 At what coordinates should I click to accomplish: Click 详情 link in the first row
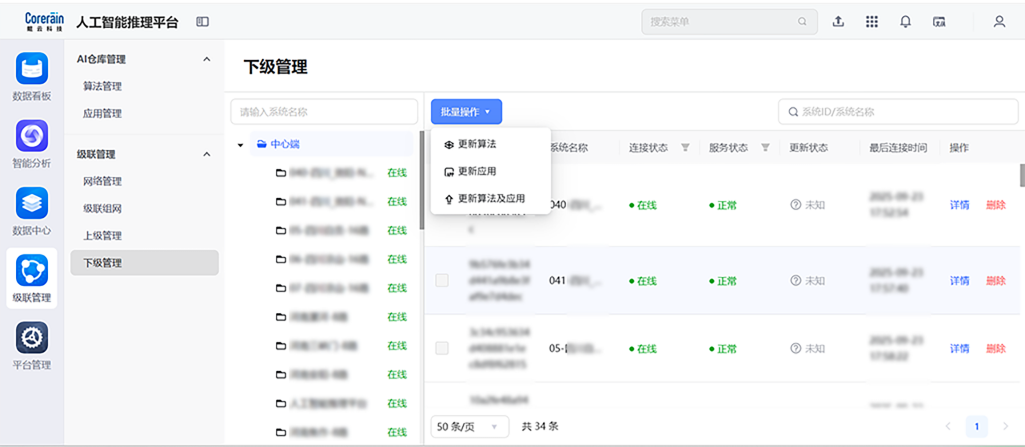959,205
